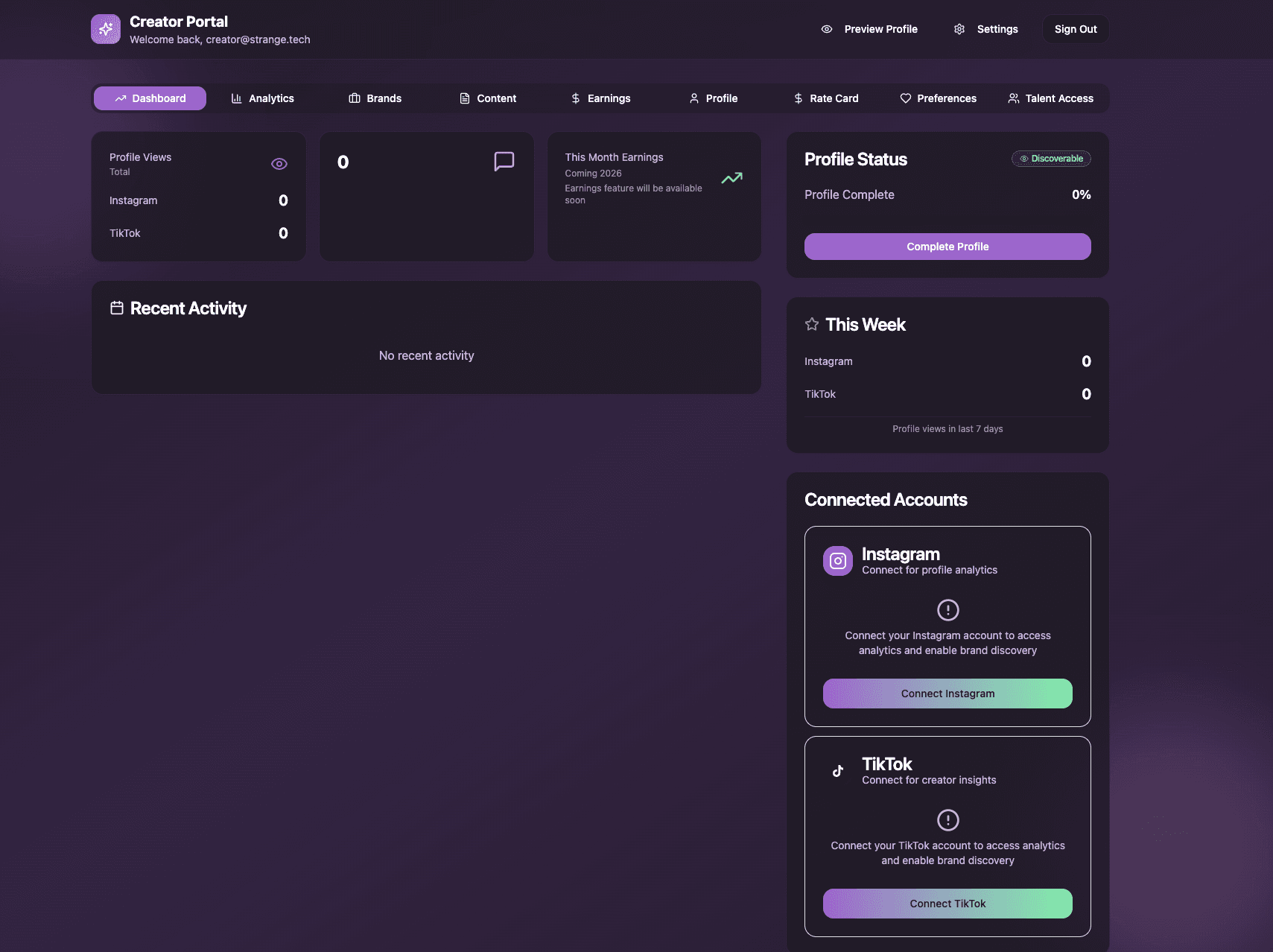This screenshot has width=1273, height=952.
Task: Click Connect TikTok
Action: click(x=947, y=903)
